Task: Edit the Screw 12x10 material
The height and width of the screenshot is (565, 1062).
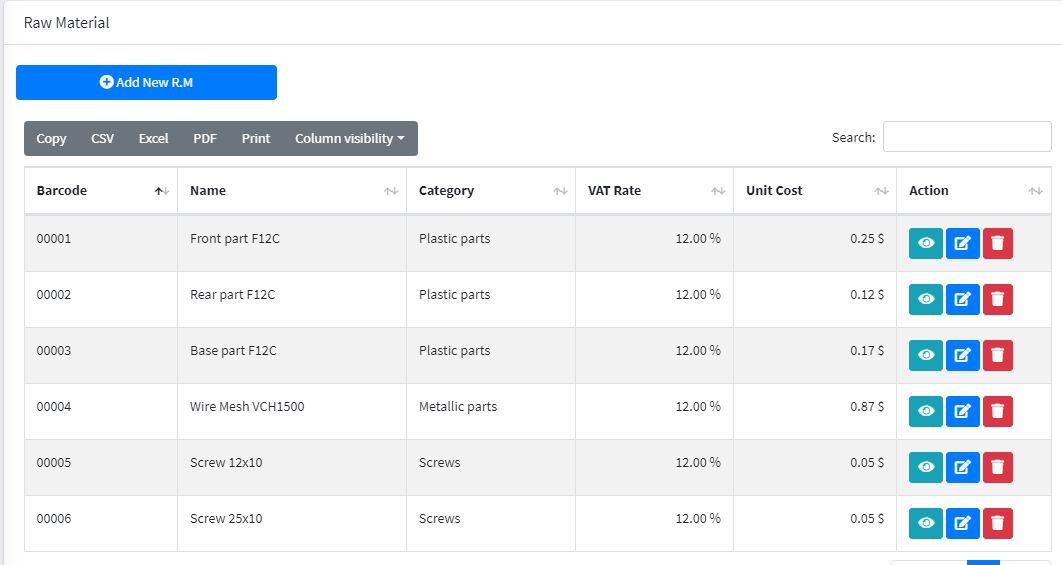Action: click(962, 467)
